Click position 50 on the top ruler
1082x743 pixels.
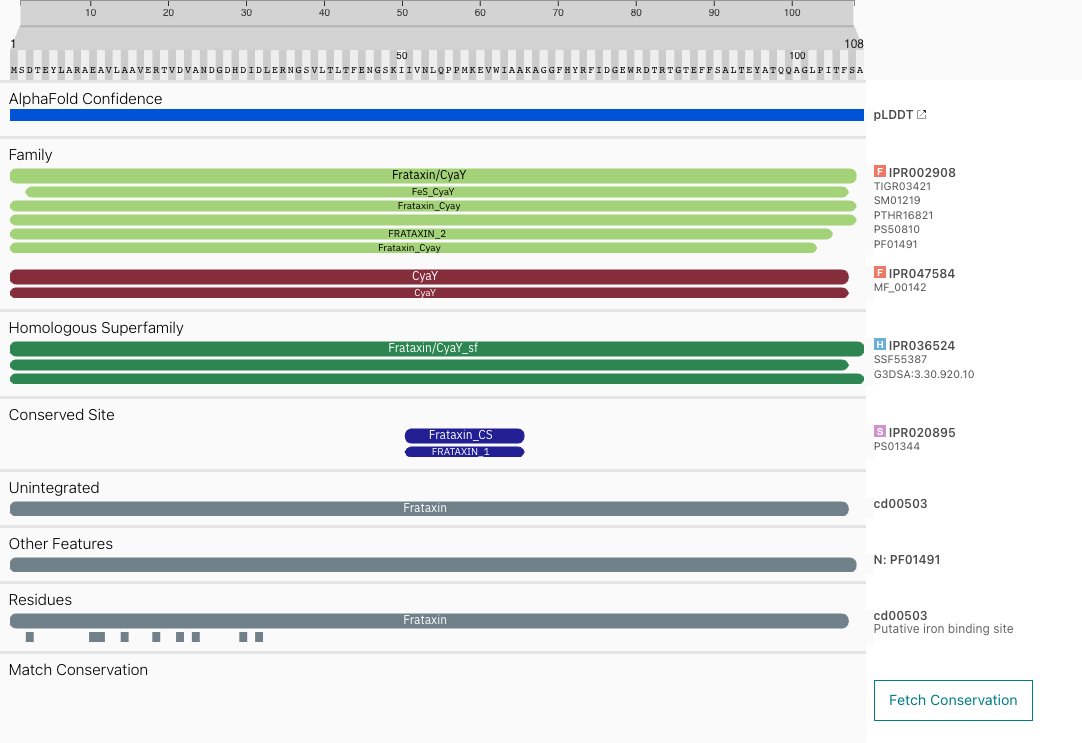[402, 12]
